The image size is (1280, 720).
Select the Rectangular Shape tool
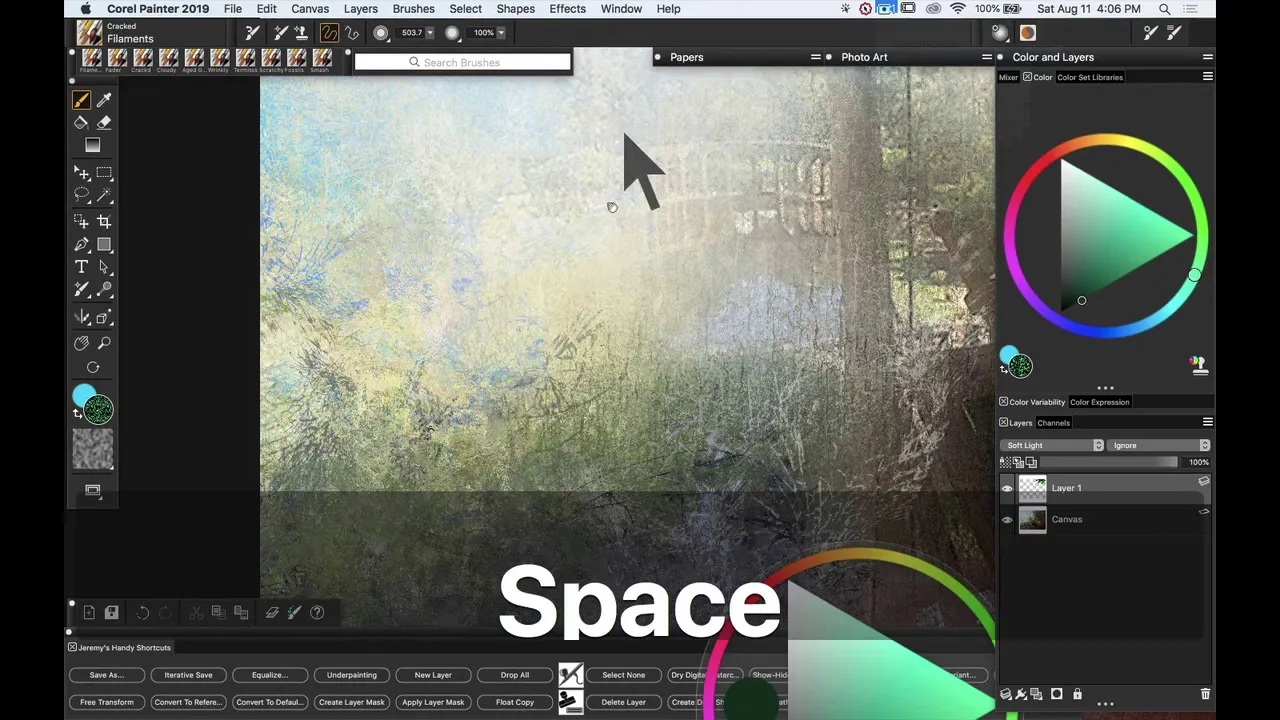104,245
